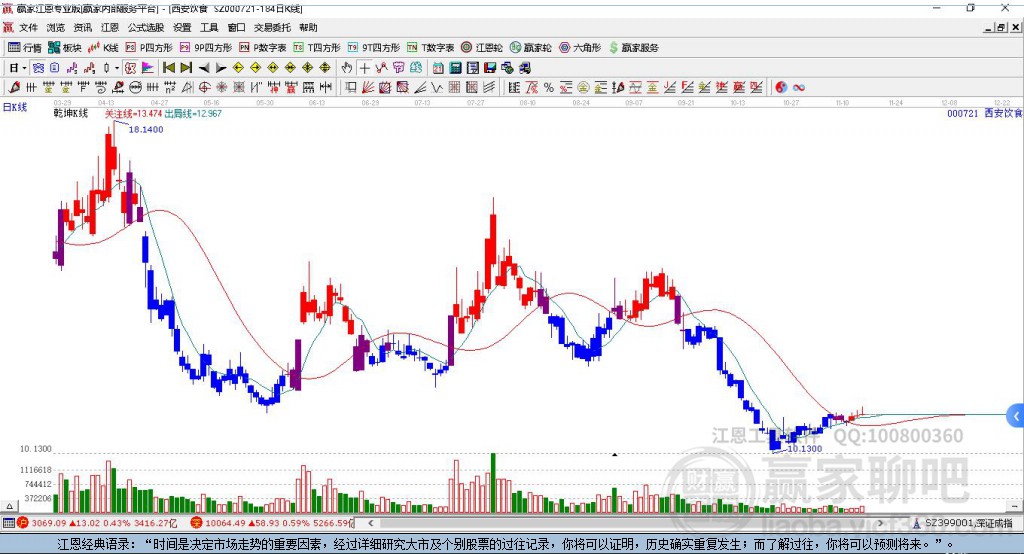1024x554 pixels.
Task: Jump to first bar with green skip-back icon
Action: point(168,68)
